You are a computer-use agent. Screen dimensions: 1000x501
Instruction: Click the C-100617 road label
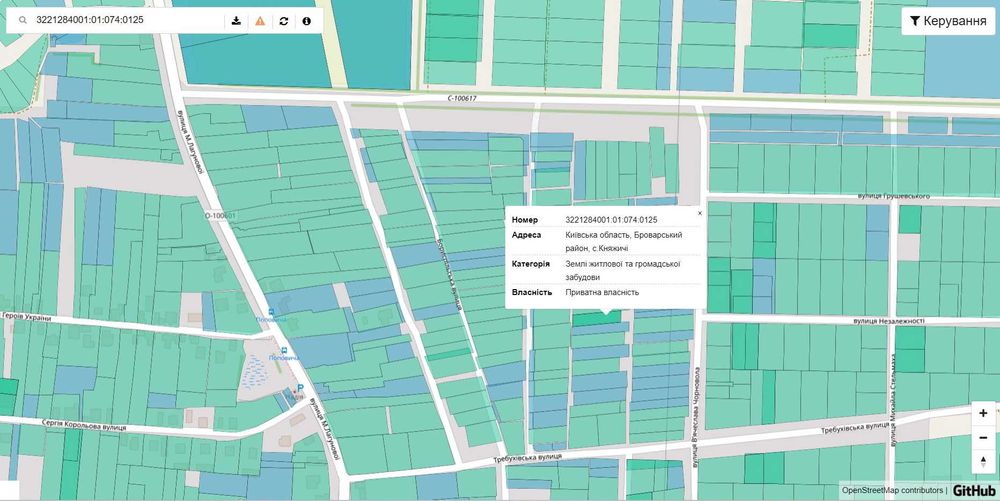[462, 99]
